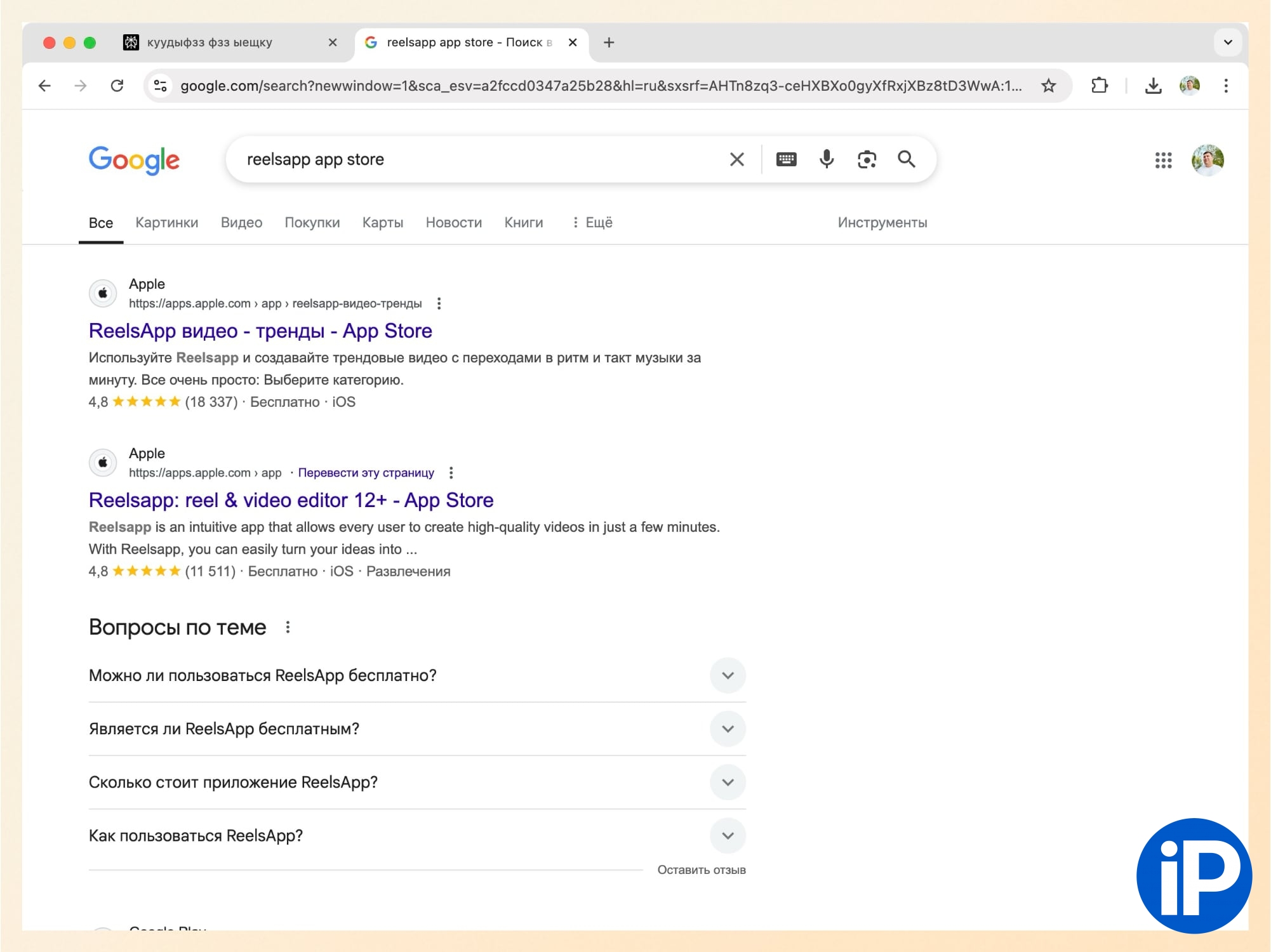Reload the current page
This screenshot has height=952, width=1271.
point(117,86)
